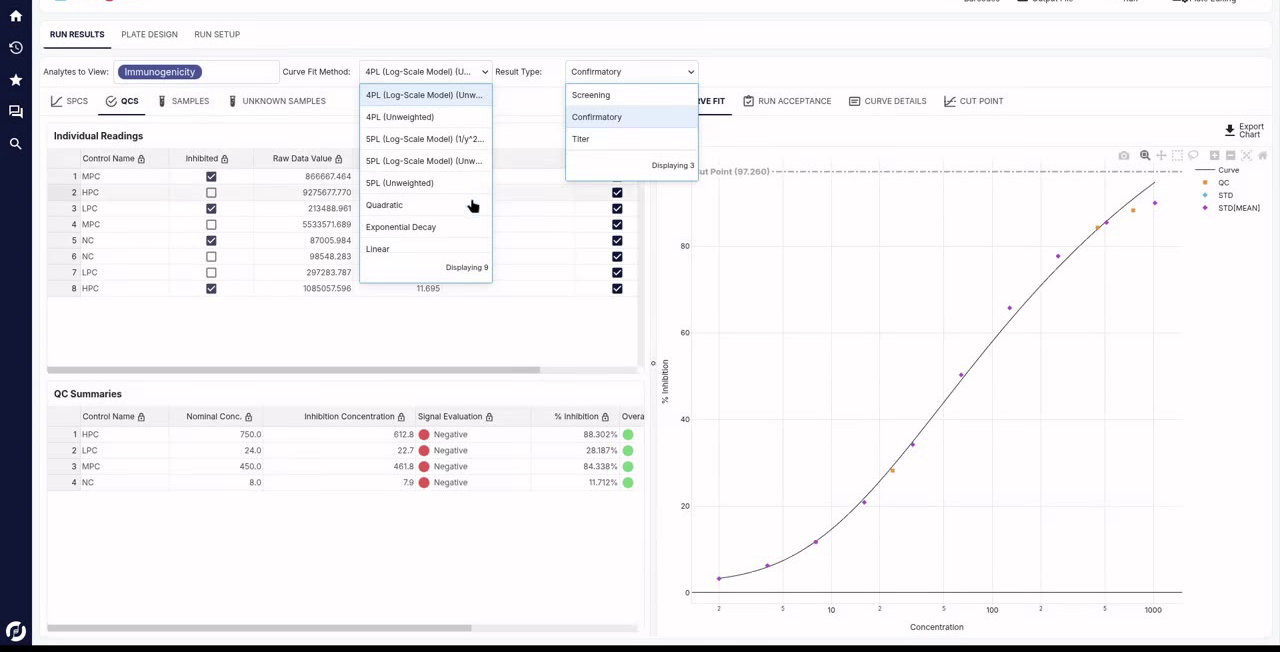Click the Individual Readings horizontal scrollbar
Screen dimensions: 1280x652
[x=293, y=370]
